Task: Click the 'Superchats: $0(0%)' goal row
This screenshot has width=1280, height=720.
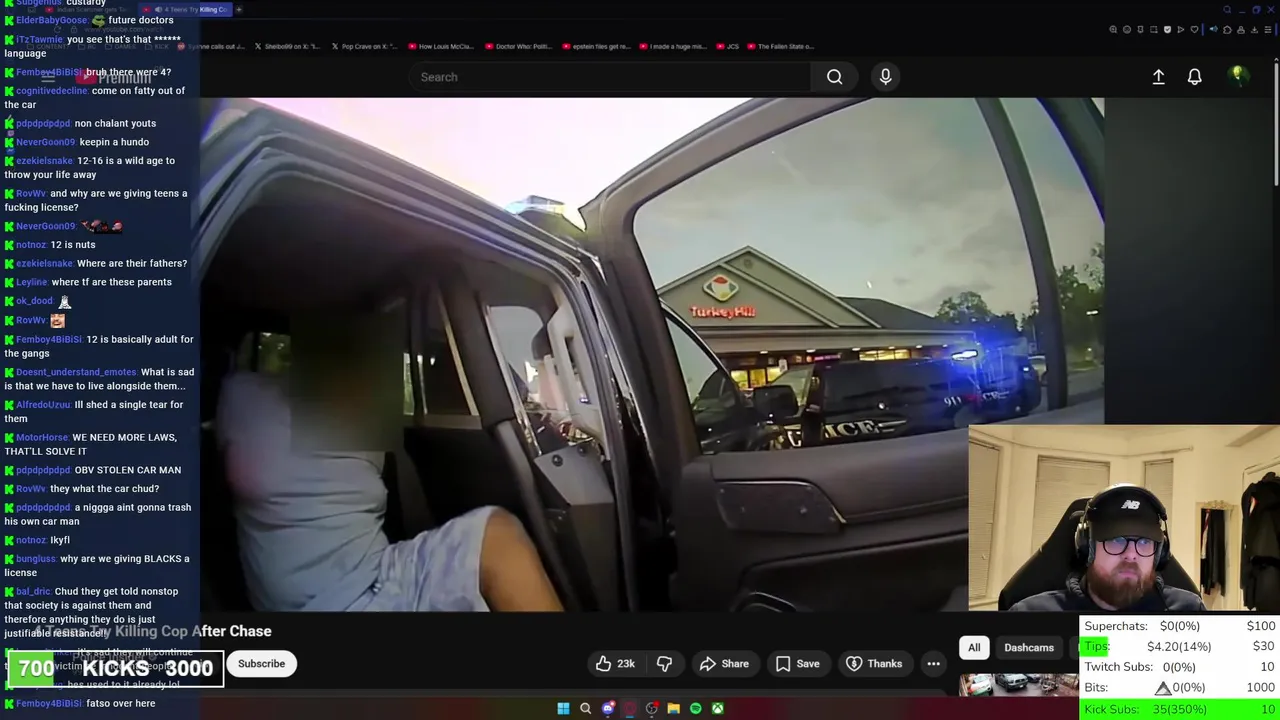Action: (x=1180, y=626)
